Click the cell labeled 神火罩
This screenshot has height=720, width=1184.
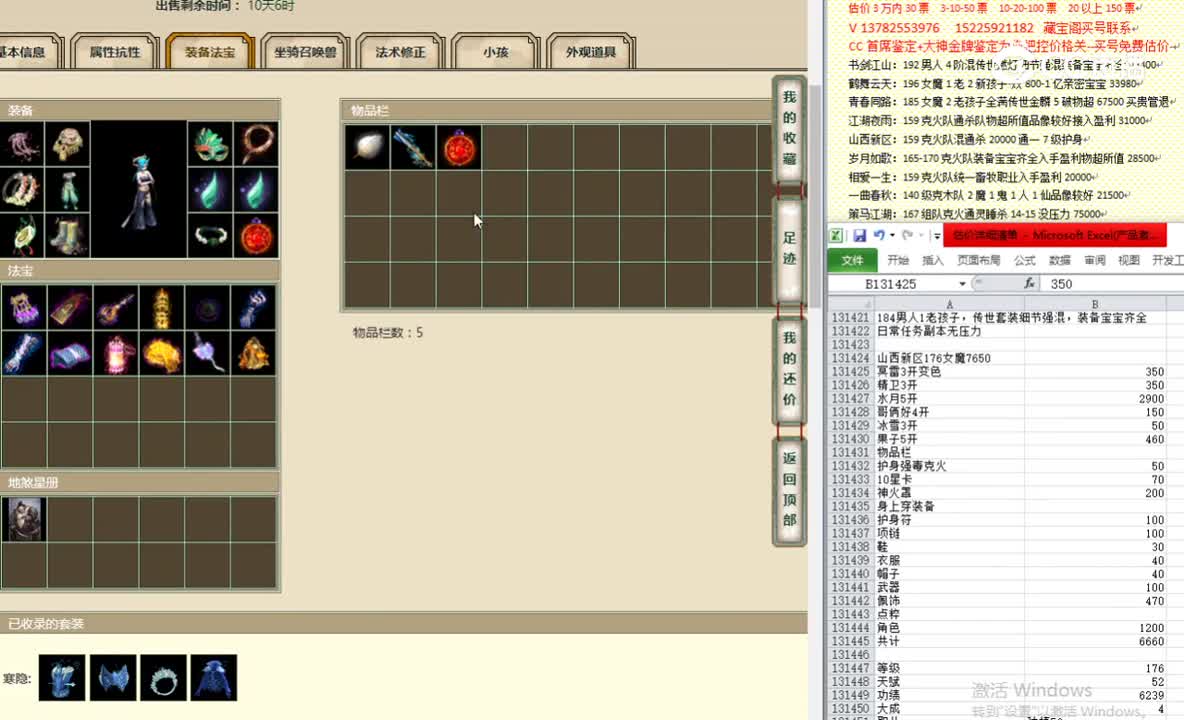[x=949, y=493]
